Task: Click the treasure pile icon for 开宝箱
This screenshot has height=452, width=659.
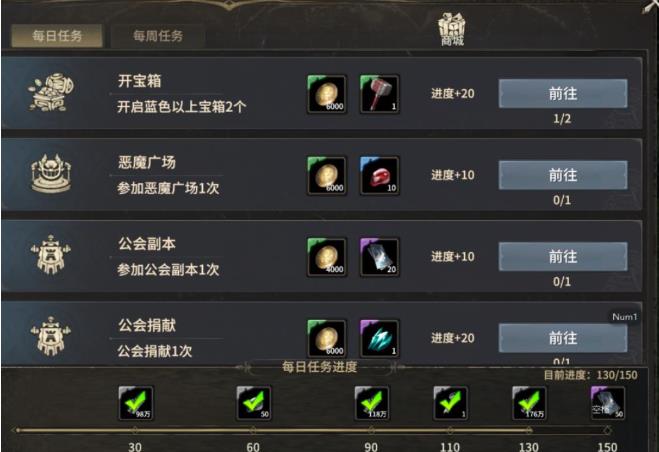Action: 51,93
